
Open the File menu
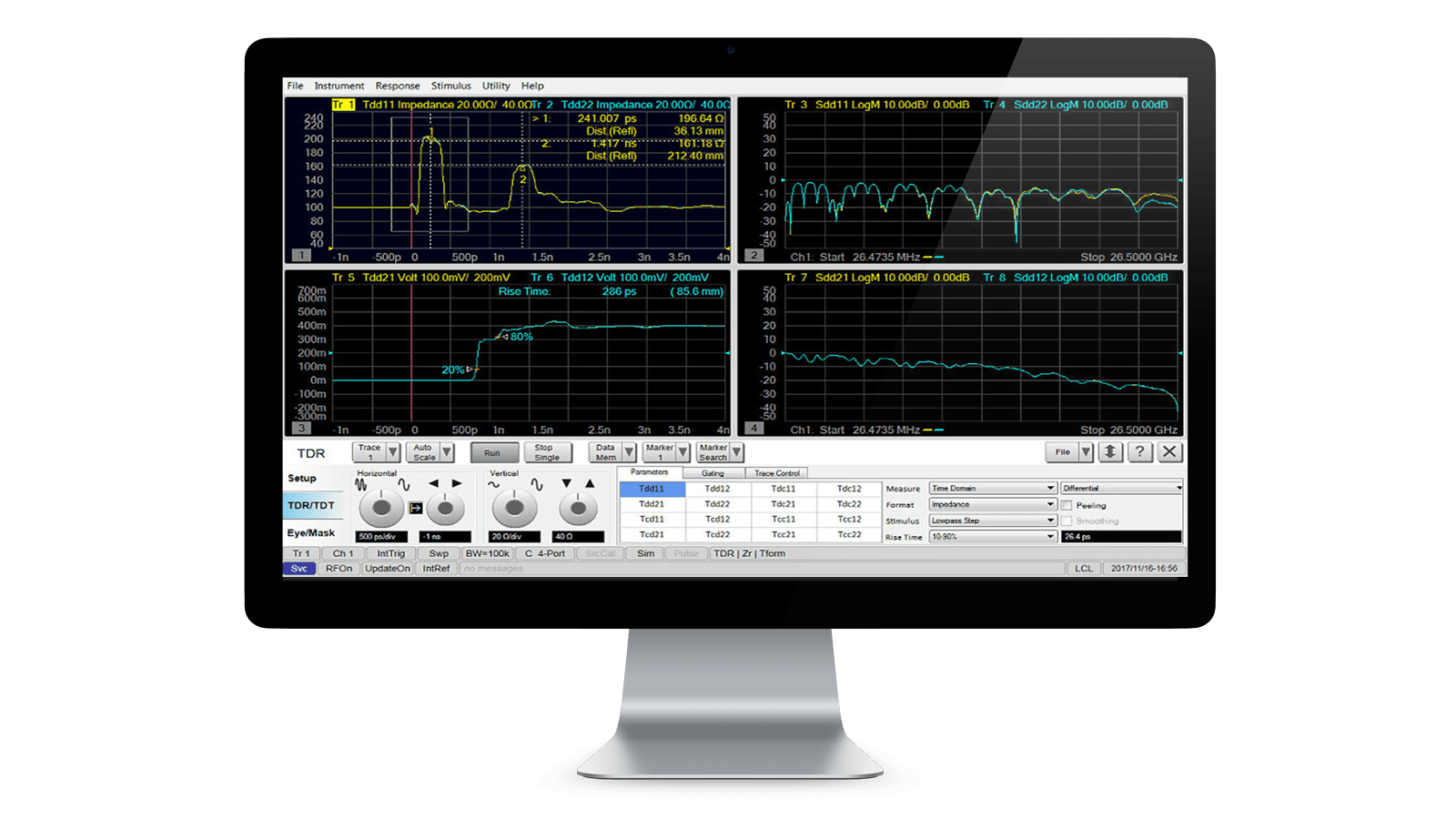click(295, 86)
